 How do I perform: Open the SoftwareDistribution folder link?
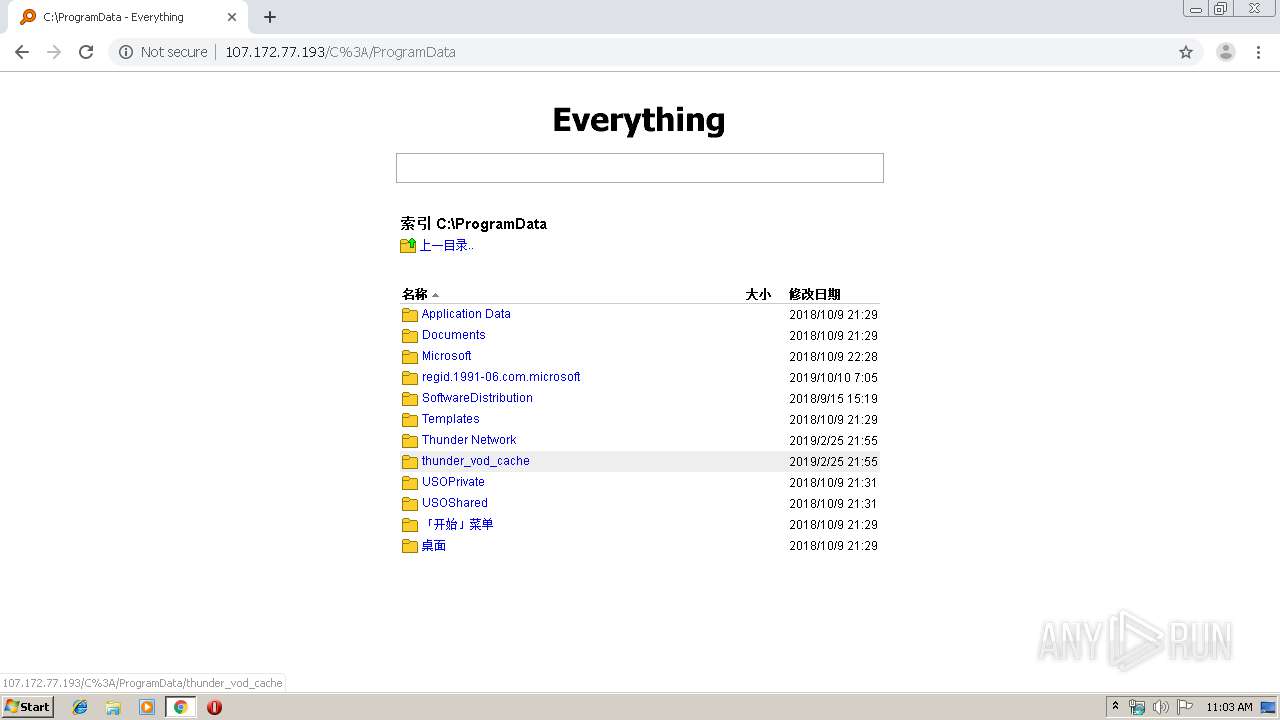(477, 398)
